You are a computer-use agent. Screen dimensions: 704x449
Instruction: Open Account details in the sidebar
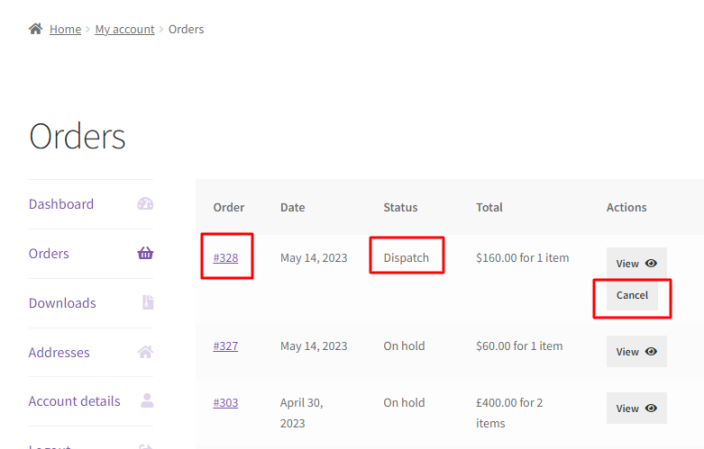(74, 401)
